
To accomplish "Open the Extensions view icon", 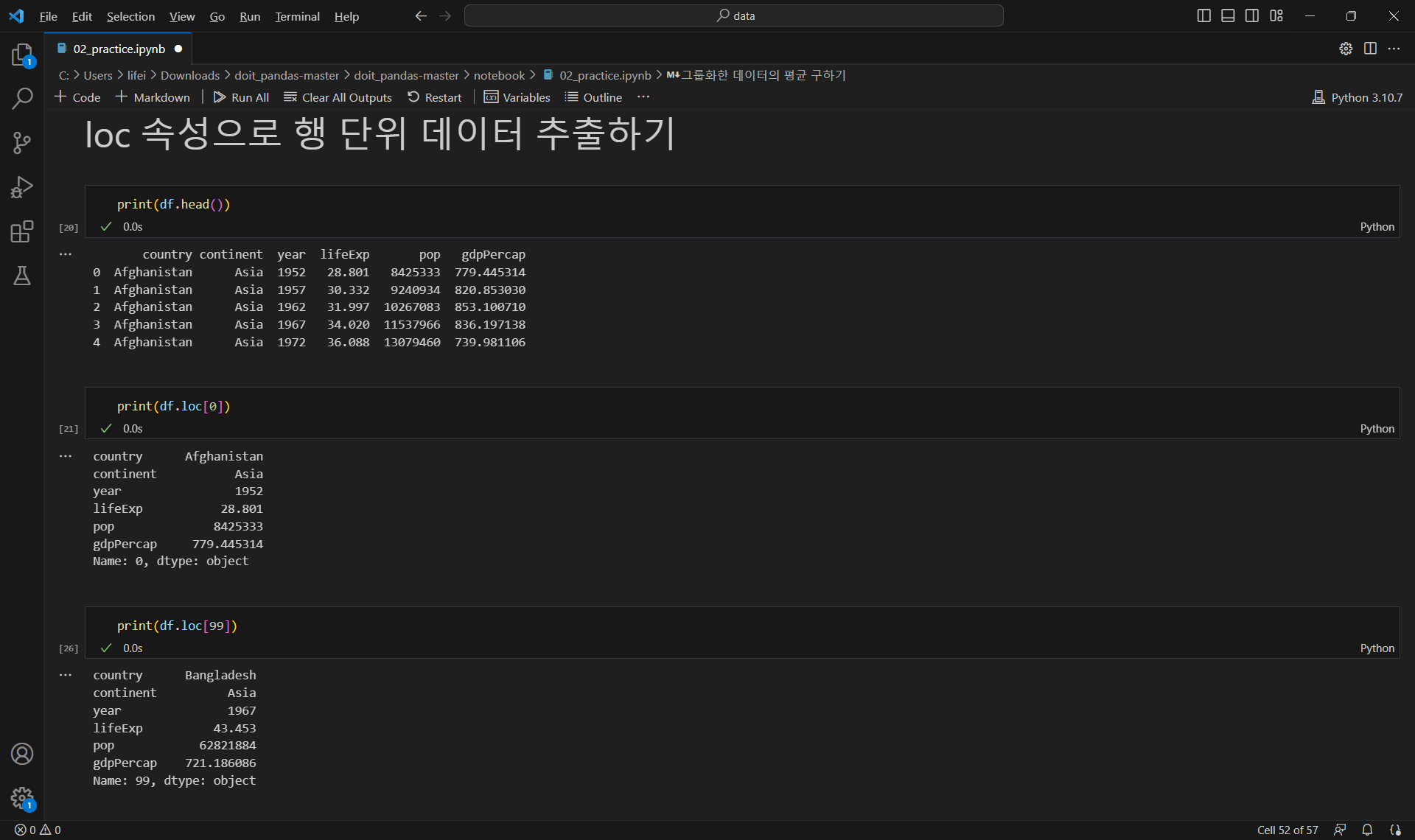I will [x=22, y=231].
